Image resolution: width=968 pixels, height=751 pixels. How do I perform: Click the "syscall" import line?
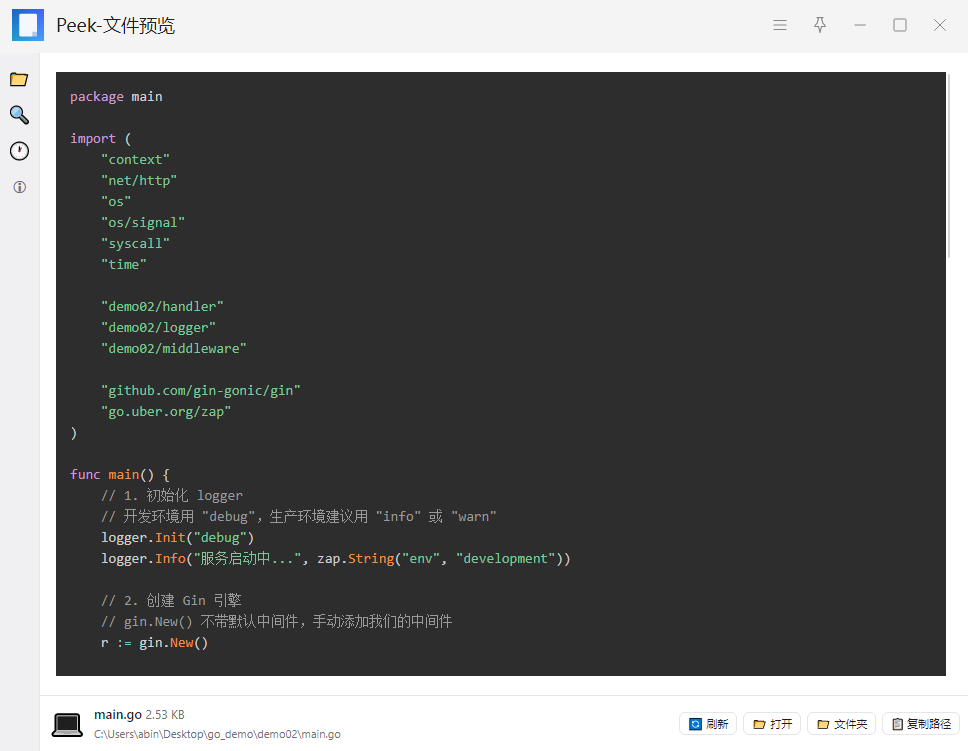pos(135,243)
